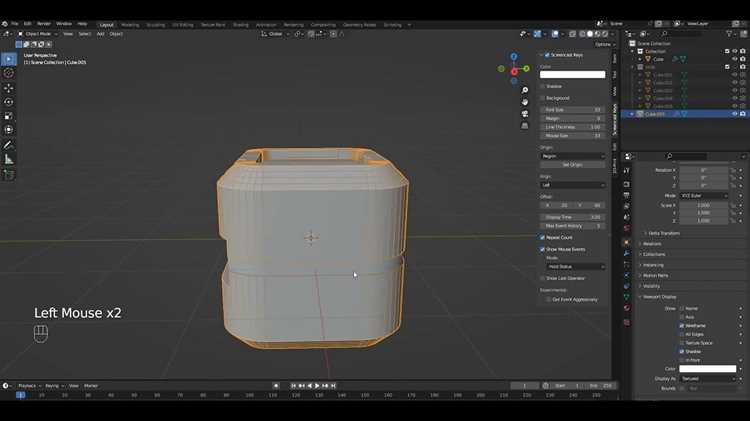Enable the Background checkbox
750x421 pixels.
(542, 98)
